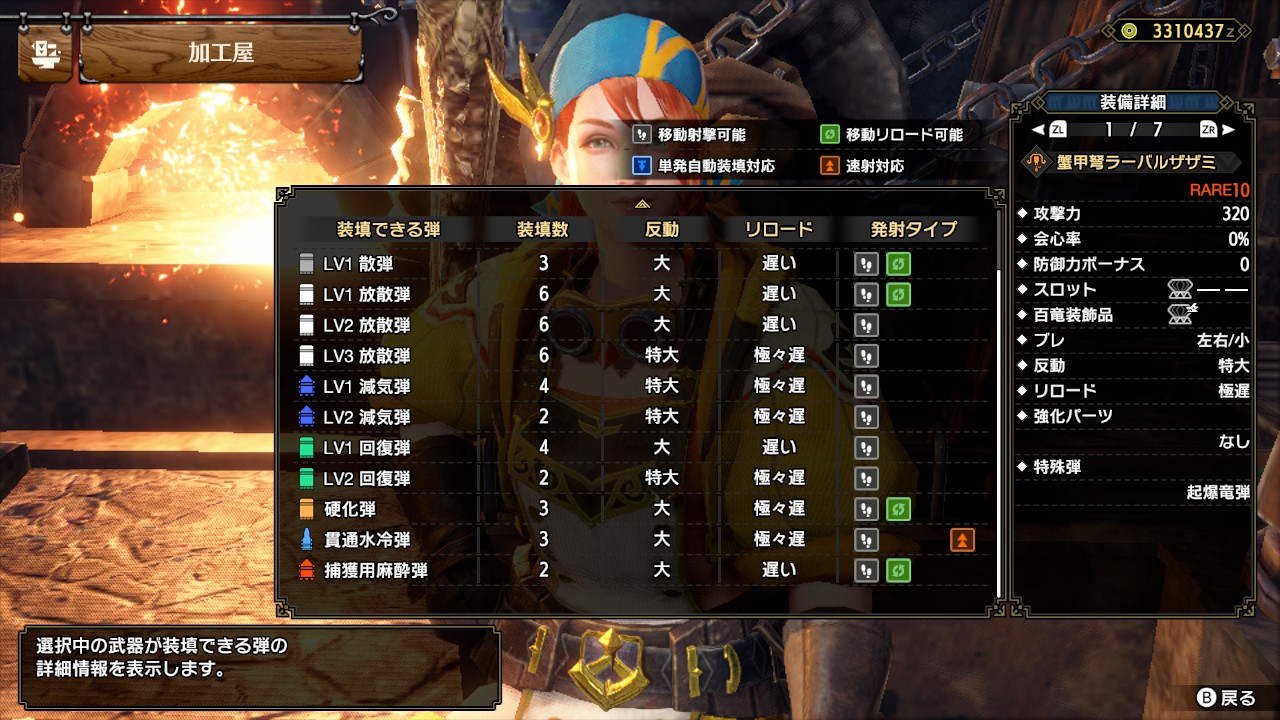Click the green move-reload icon on LV1 散弾
This screenshot has height=720, width=1280.
pos(898,264)
